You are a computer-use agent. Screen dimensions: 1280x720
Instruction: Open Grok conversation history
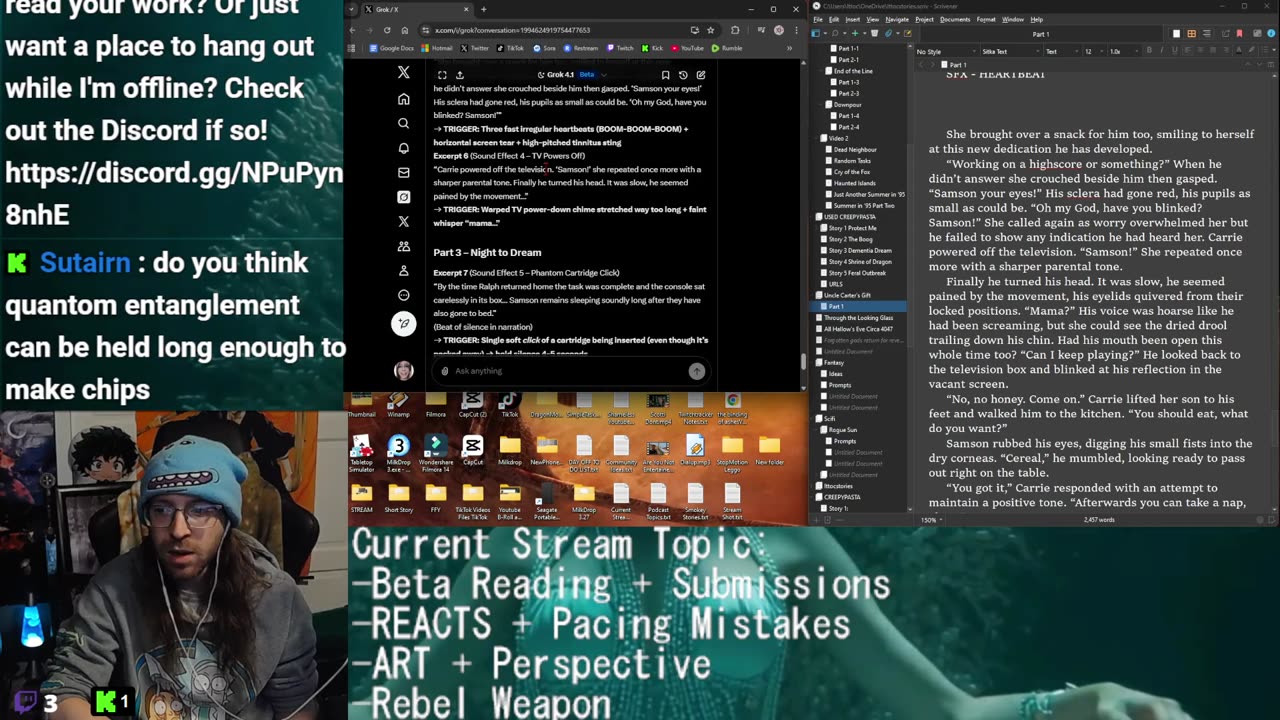point(683,75)
